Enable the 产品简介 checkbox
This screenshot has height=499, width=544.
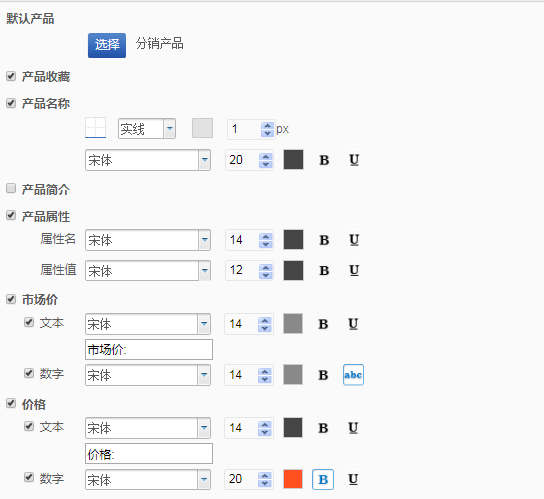[x=11, y=188]
